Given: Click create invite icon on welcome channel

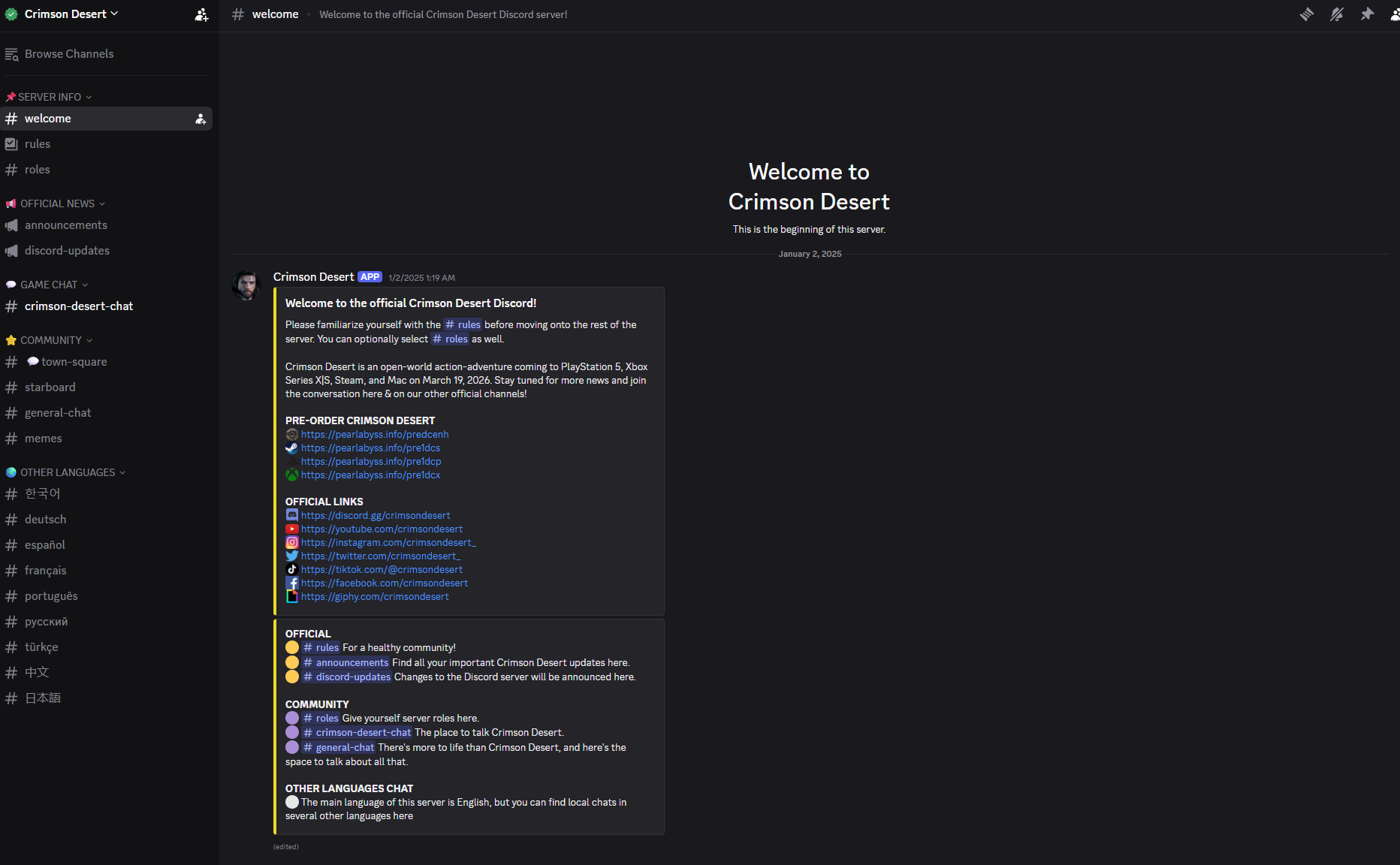Looking at the screenshot, I should 201,119.
